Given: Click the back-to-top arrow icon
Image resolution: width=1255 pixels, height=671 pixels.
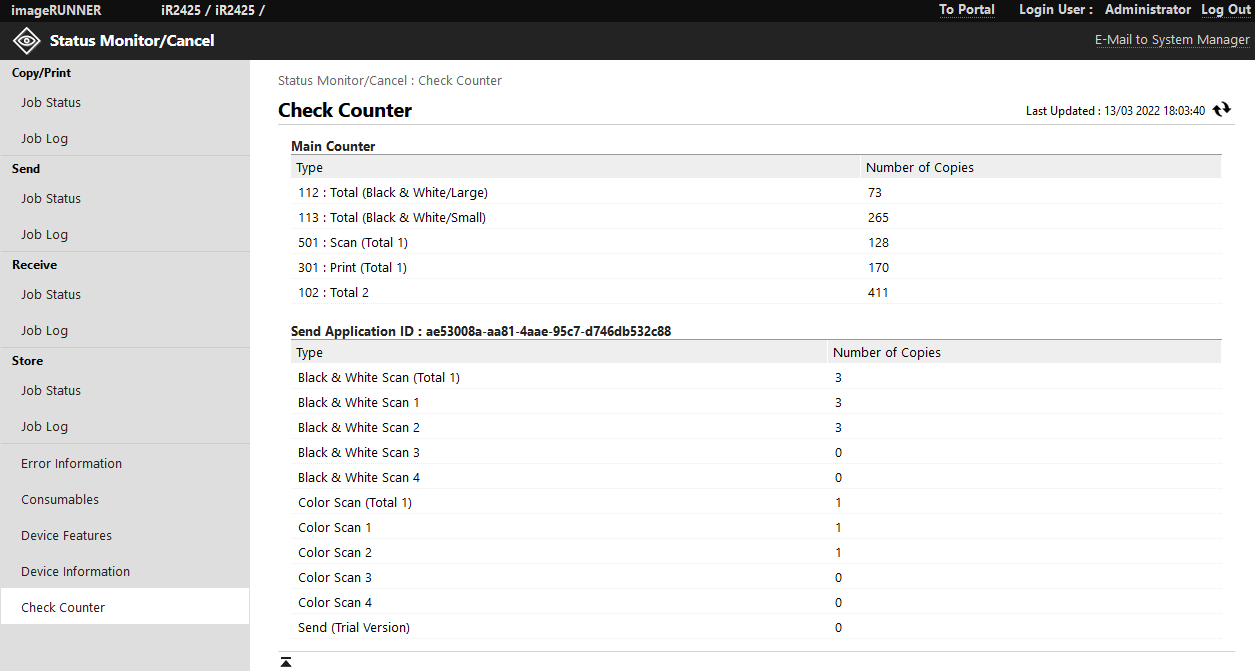Looking at the screenshot, I should [x=286, y=662].
